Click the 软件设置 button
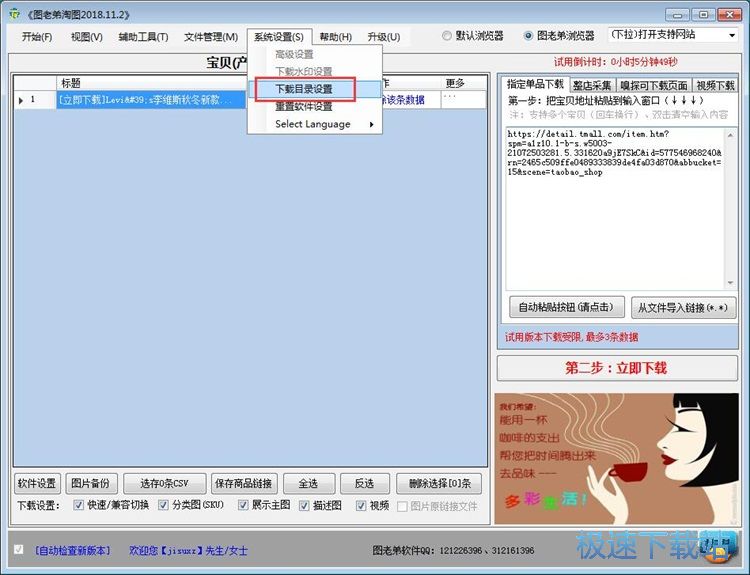 pyautogui.click(x=37, y=484)
